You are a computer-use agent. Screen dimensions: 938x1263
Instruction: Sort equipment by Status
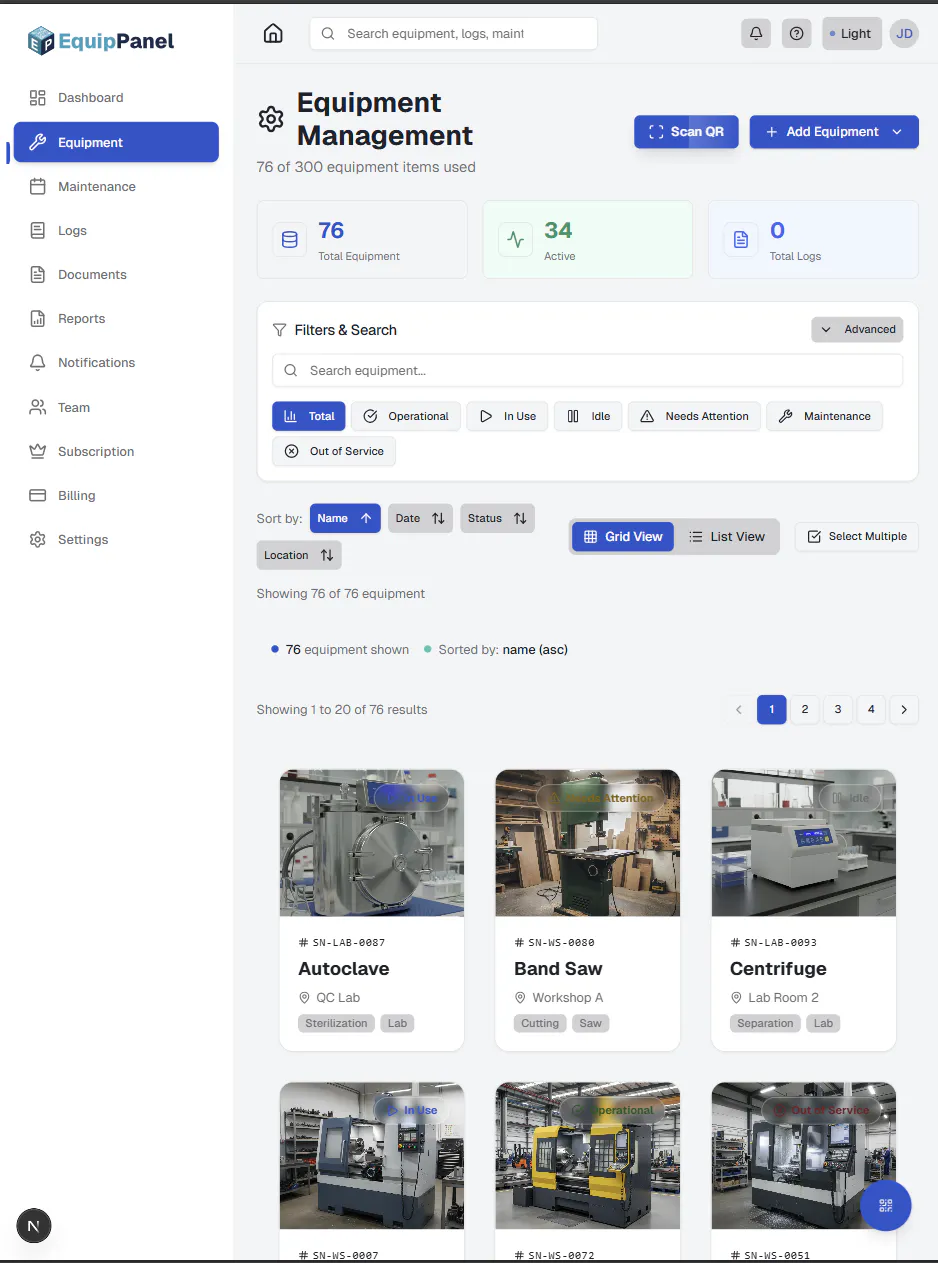[x=497, y=518]
